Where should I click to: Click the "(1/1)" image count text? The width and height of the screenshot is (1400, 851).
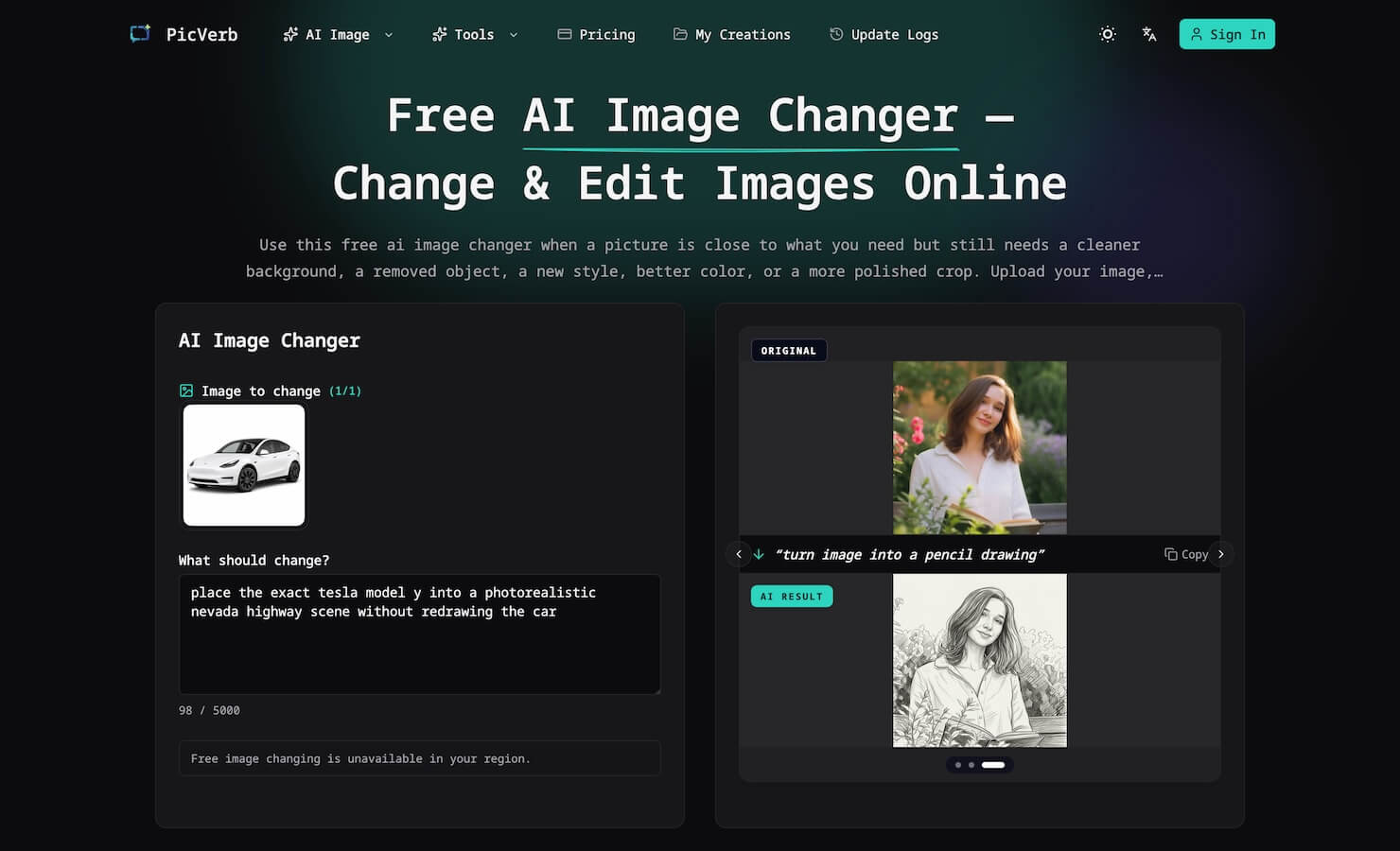coord(345,391)
